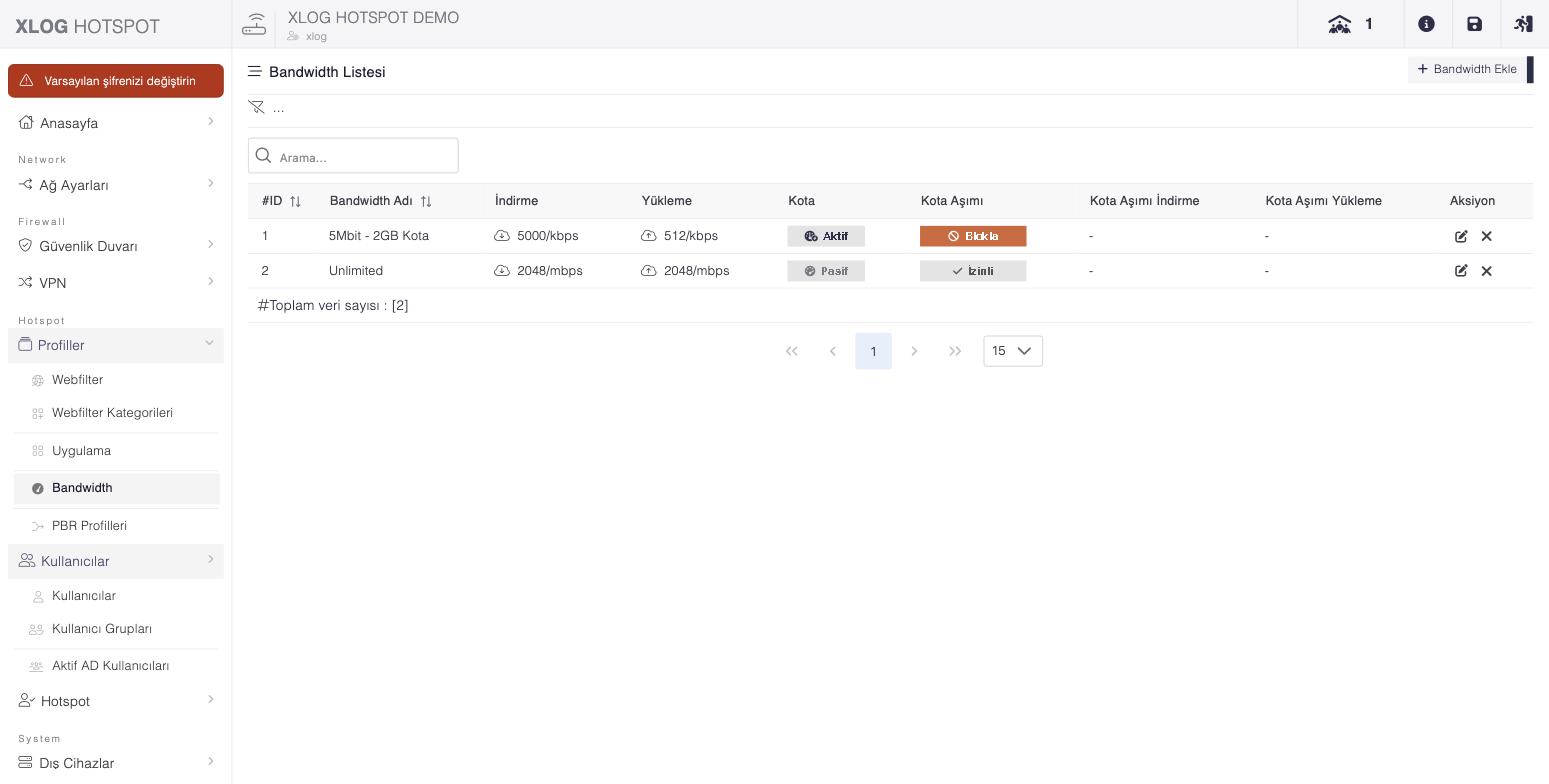
Task: Click the Anasayfa home icon
Action: [x=26, y=123]
